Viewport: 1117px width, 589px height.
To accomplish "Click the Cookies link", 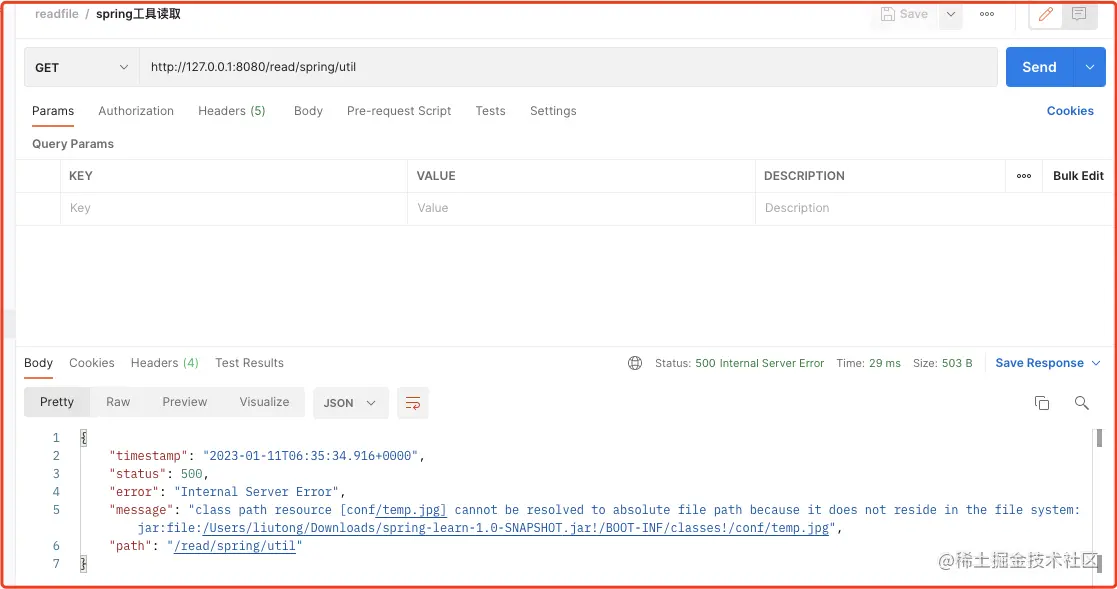I will (1070, 111).
